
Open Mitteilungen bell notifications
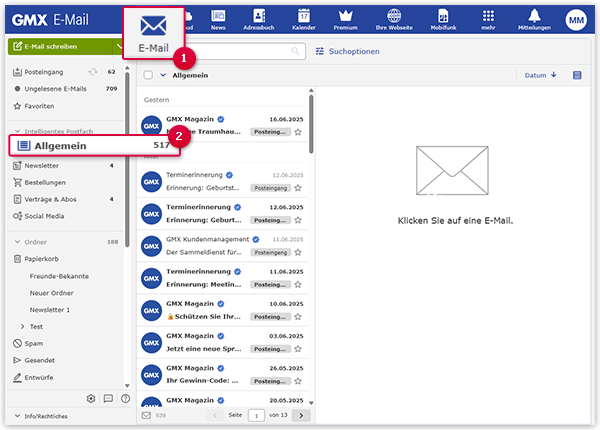pos(534,20)
